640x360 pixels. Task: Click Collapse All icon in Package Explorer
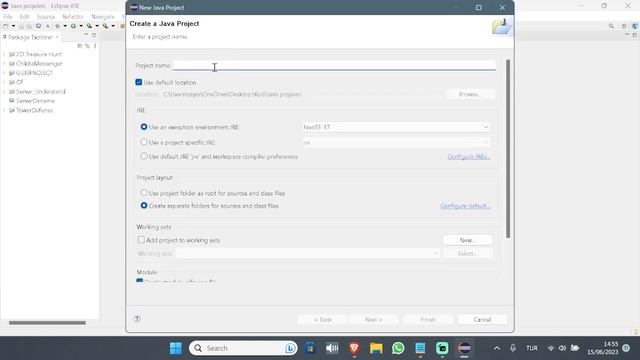tap(80, 46)
